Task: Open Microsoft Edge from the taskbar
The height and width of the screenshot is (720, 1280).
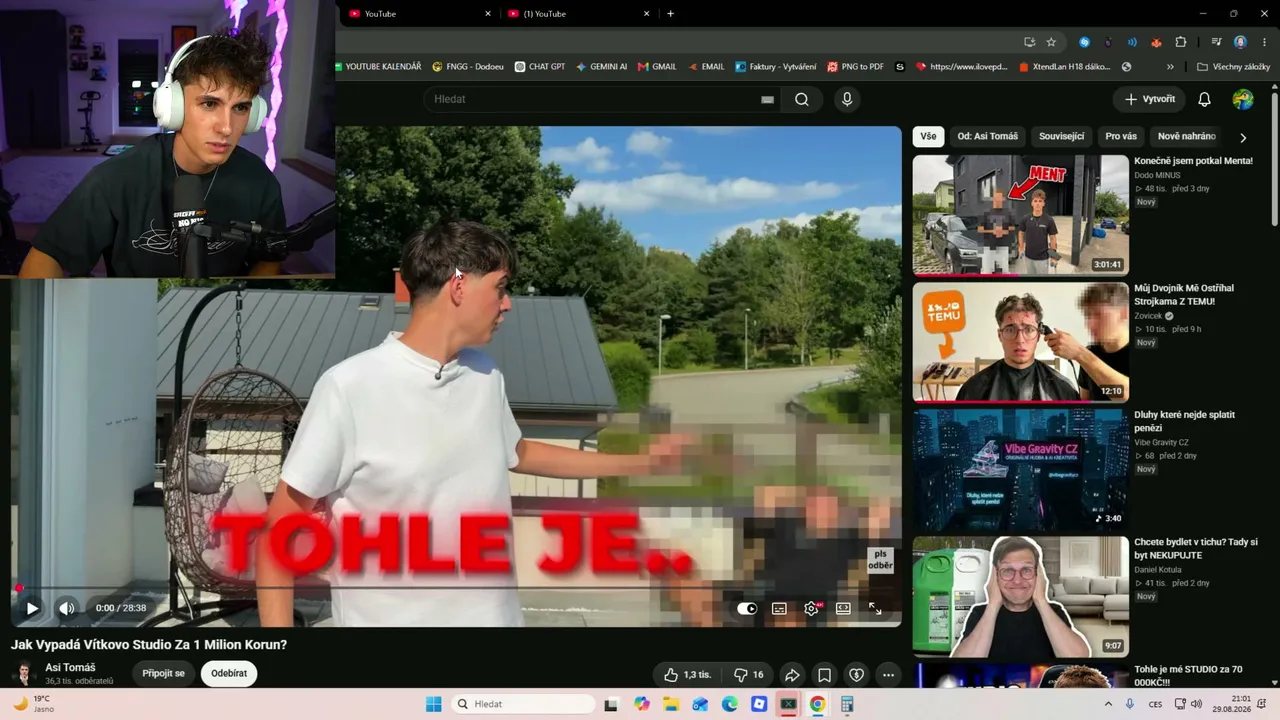Action: 730,704
